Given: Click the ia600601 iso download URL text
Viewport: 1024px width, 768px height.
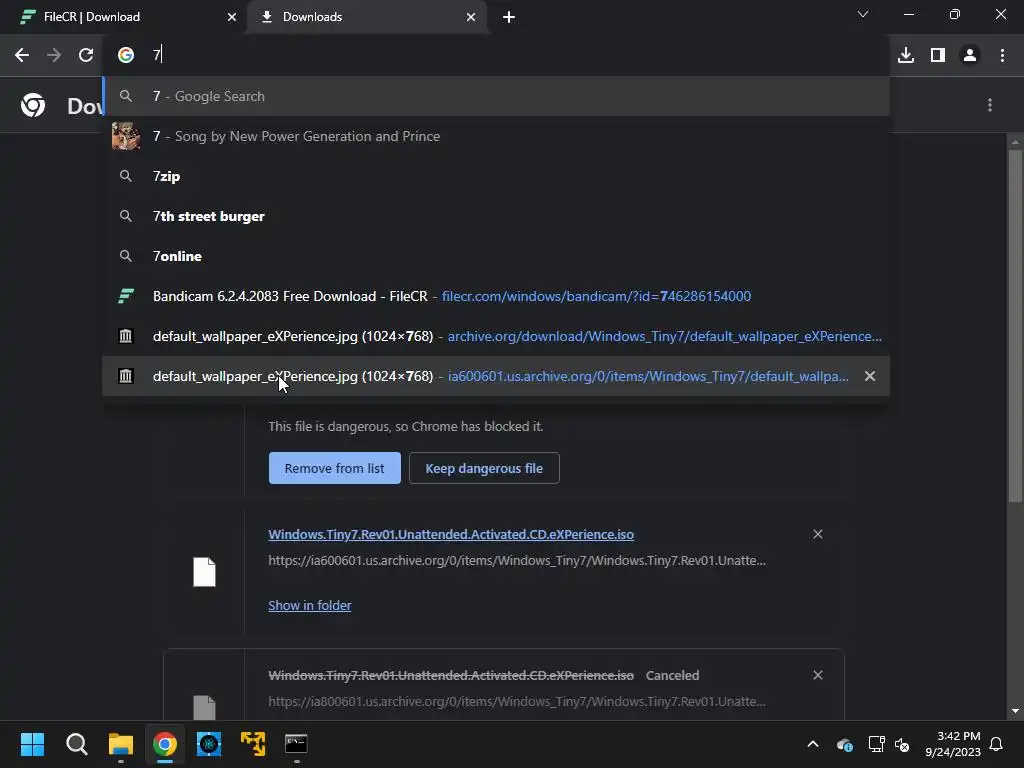Looking at the screenshot, I should 517,560.
